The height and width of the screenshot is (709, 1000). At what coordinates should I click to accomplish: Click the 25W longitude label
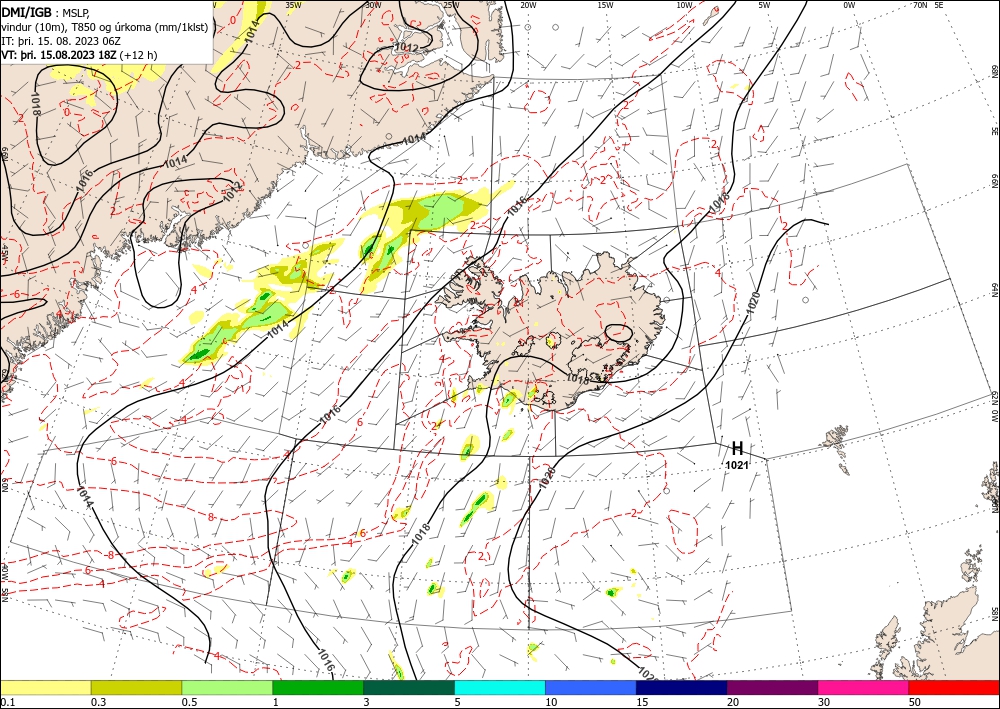point(451,5)
